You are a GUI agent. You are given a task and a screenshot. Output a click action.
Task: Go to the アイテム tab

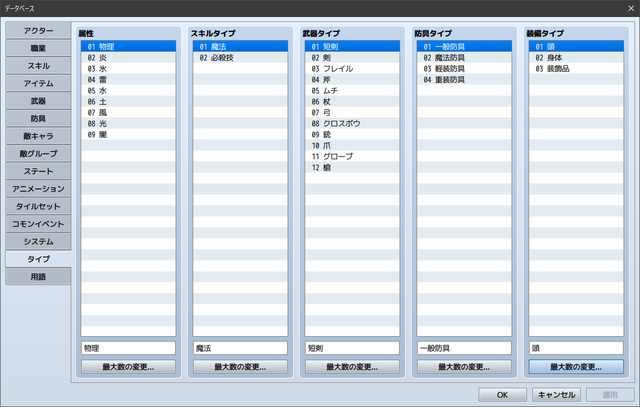[x=38, y=83]
